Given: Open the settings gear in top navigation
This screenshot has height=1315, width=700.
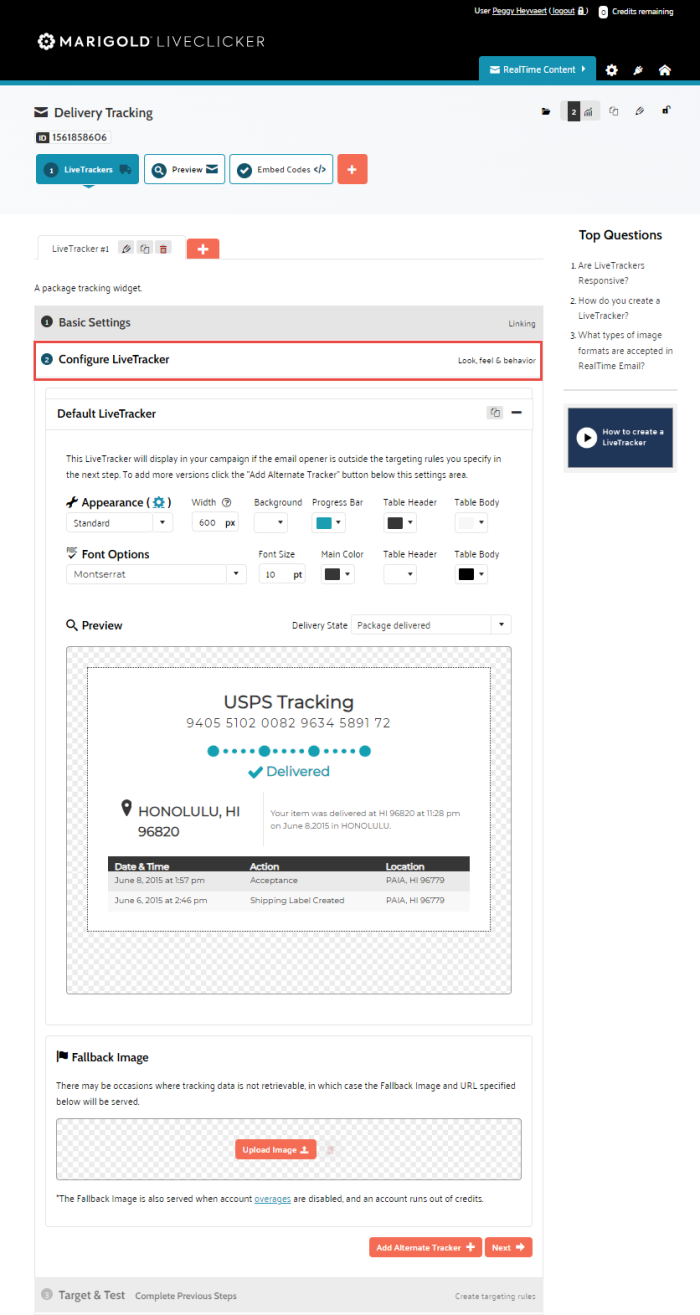Looking at the screenshot, I should 612,70.
